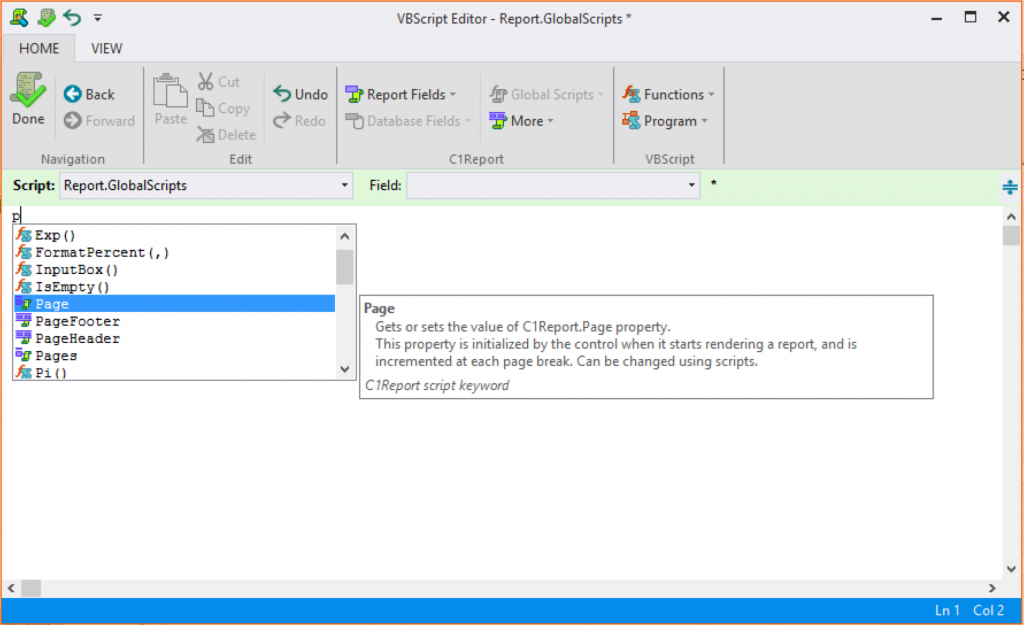Select PageFooter suggestion
The image size is (1024, 625).
[175, 321]
